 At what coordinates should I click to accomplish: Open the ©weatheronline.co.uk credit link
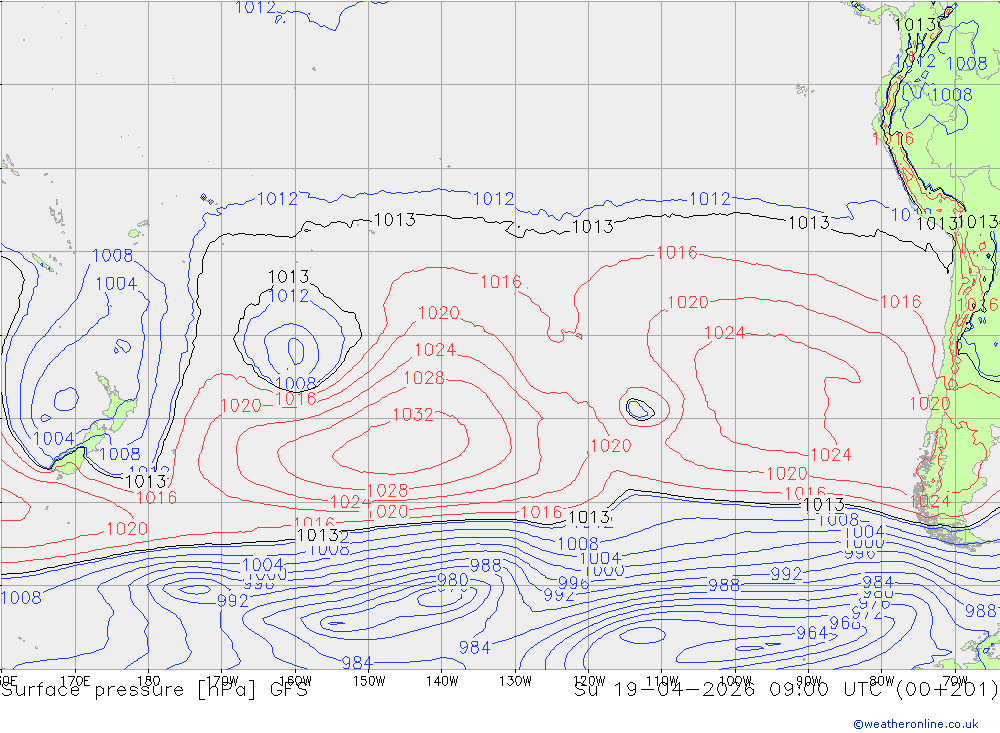tap(916, 724)
